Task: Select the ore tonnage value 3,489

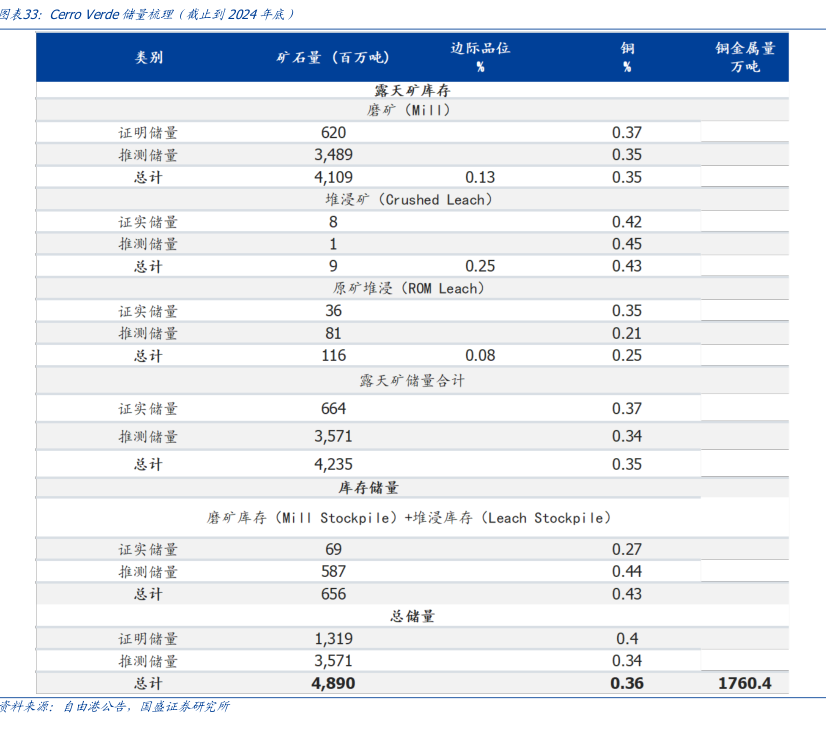Action: (x=333, y=155)
